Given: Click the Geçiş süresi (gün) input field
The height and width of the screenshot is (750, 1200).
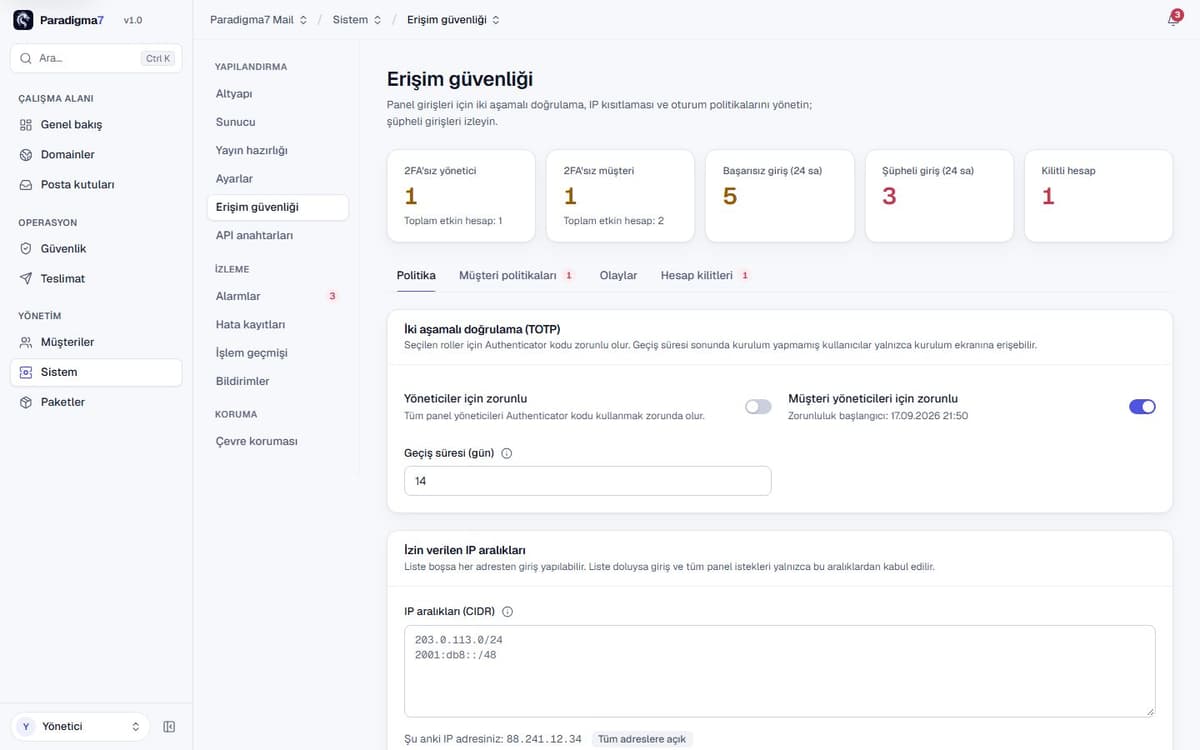Looking at the screenshot, I should point(588,481).
